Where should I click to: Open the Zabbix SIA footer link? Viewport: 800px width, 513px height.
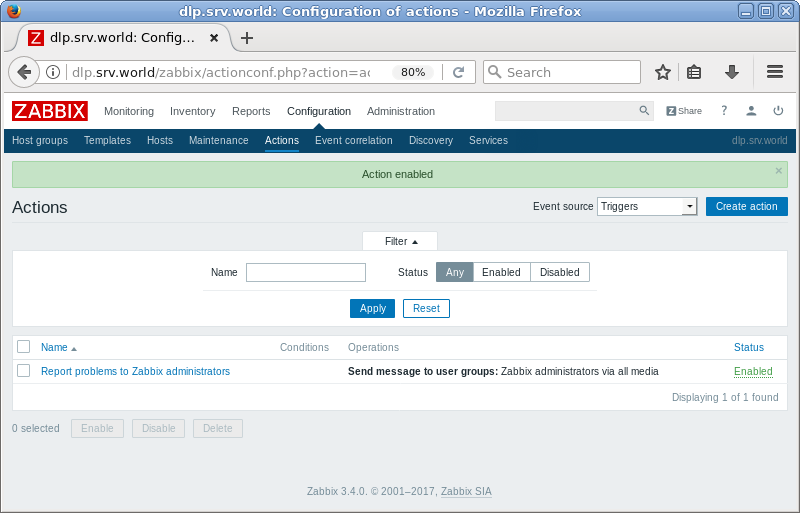point(466,491)
